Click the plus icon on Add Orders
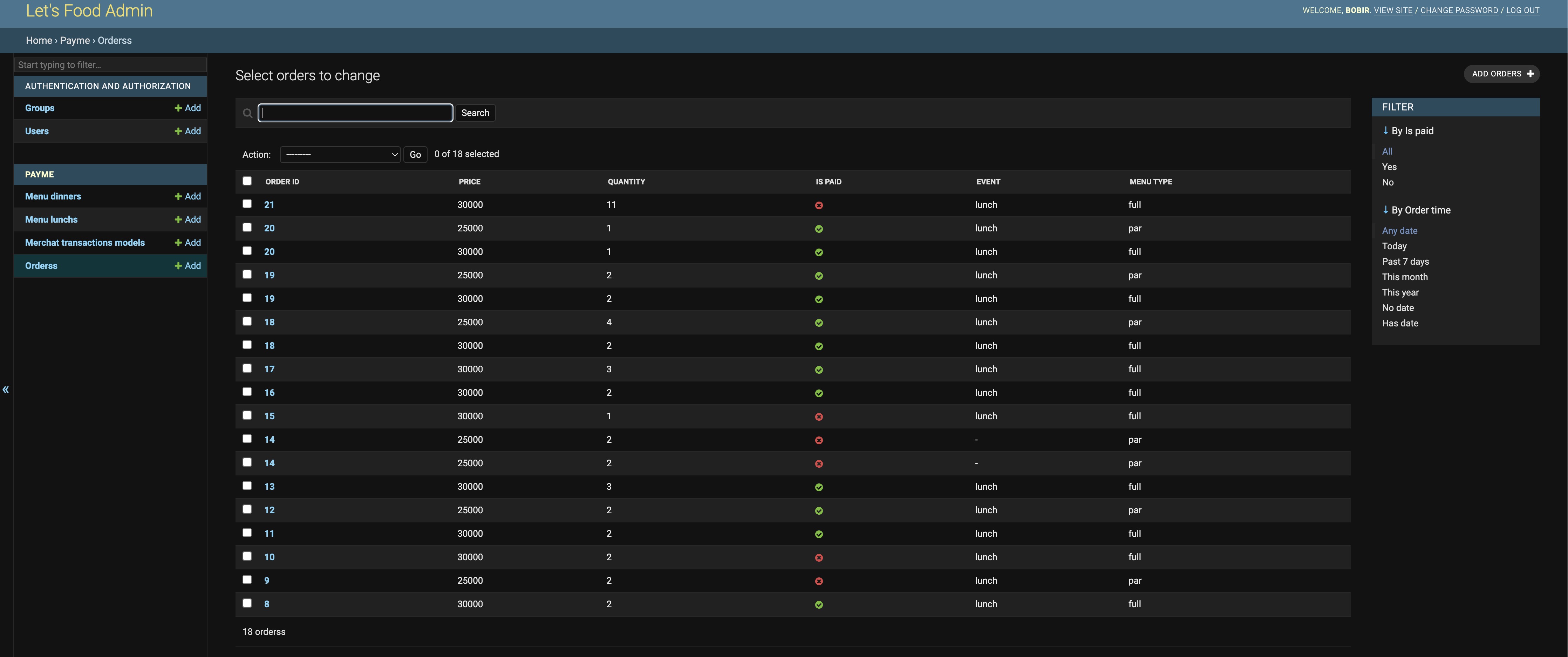 pos(1530,74)
